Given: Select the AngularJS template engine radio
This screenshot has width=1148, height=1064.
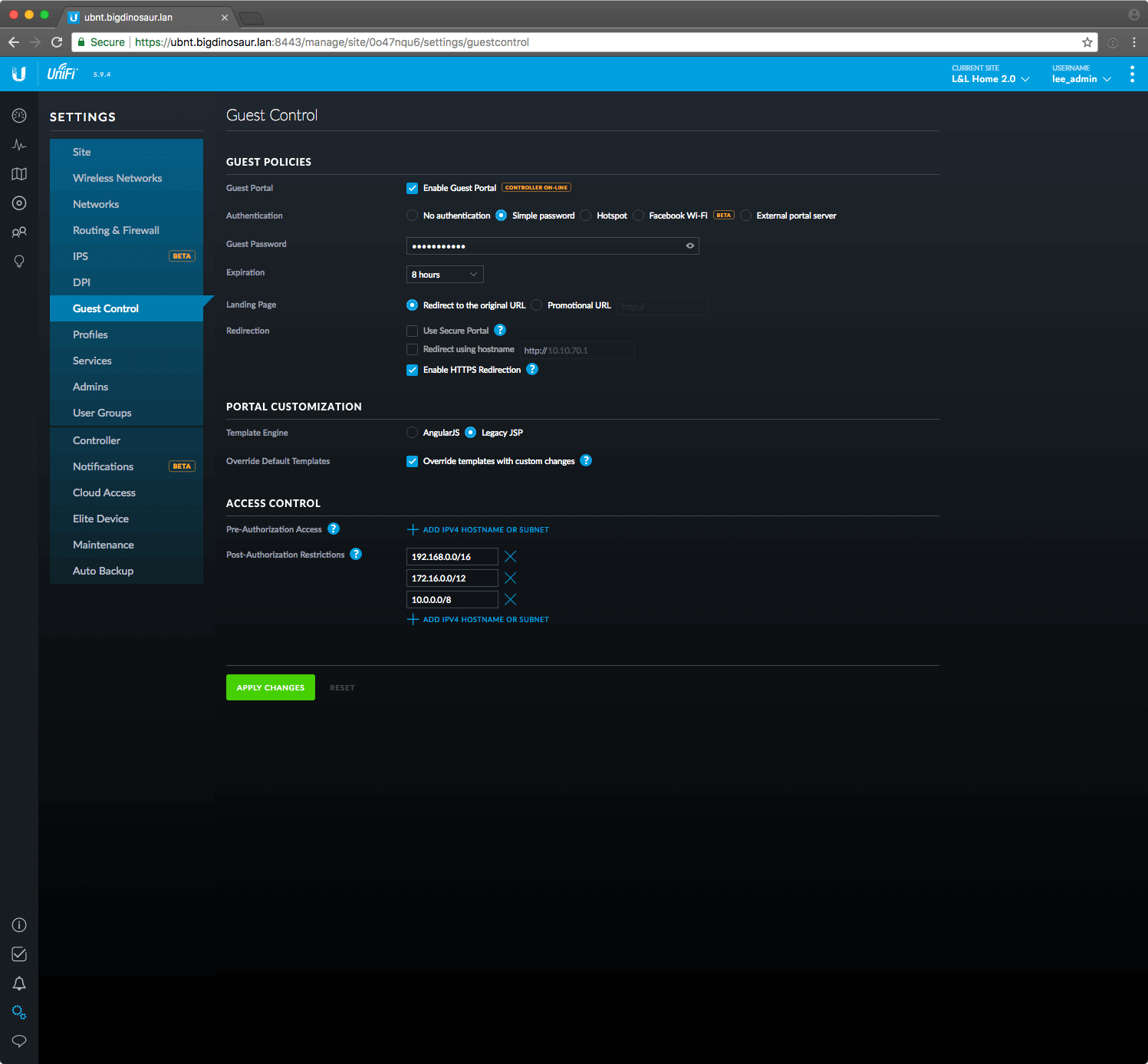Looking at the screenshot, I should tap(413, 433).
